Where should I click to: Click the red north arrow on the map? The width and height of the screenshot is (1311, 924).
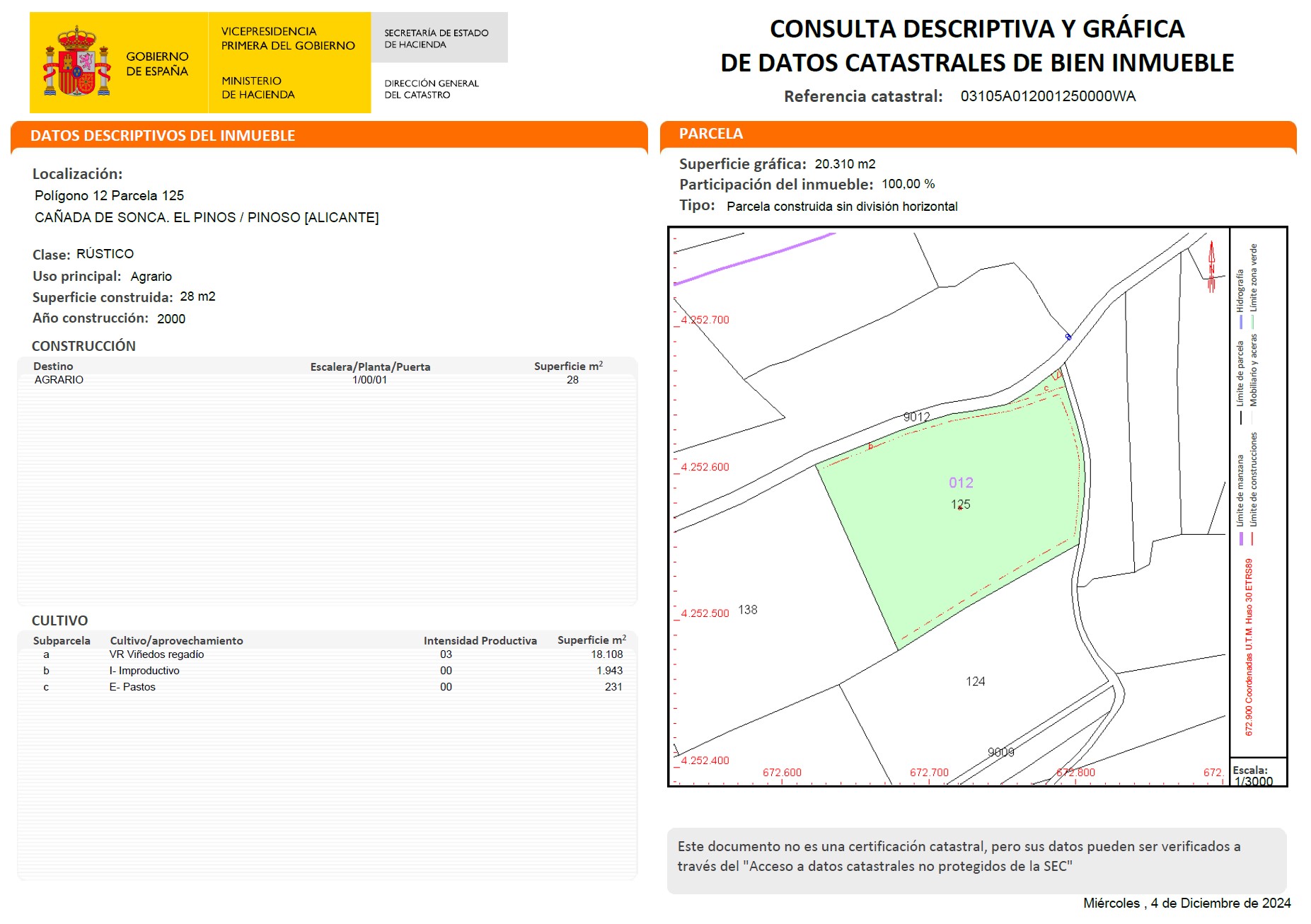click(1211, 267)
